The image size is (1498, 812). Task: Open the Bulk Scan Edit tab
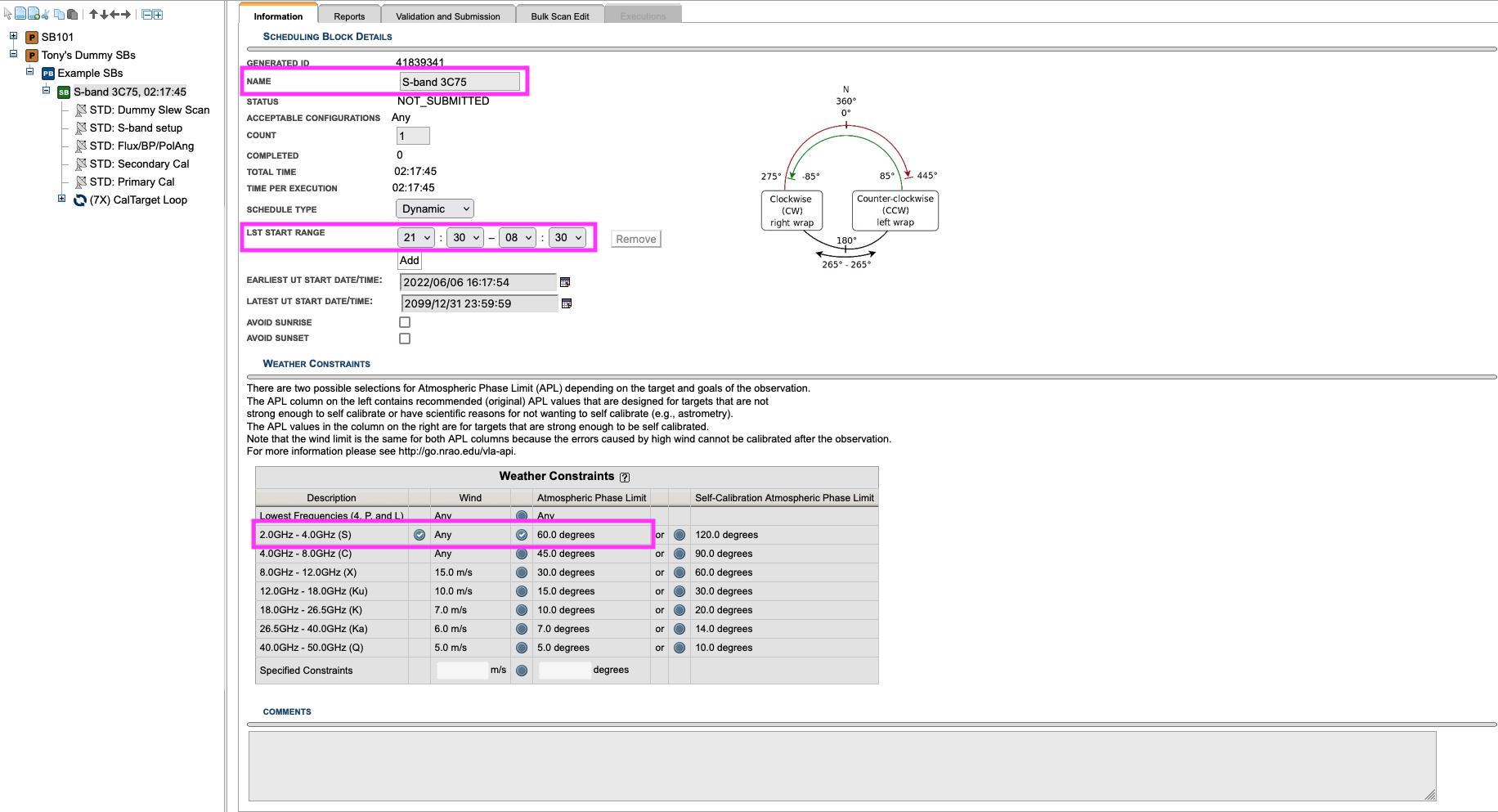[x=560, y=16]
